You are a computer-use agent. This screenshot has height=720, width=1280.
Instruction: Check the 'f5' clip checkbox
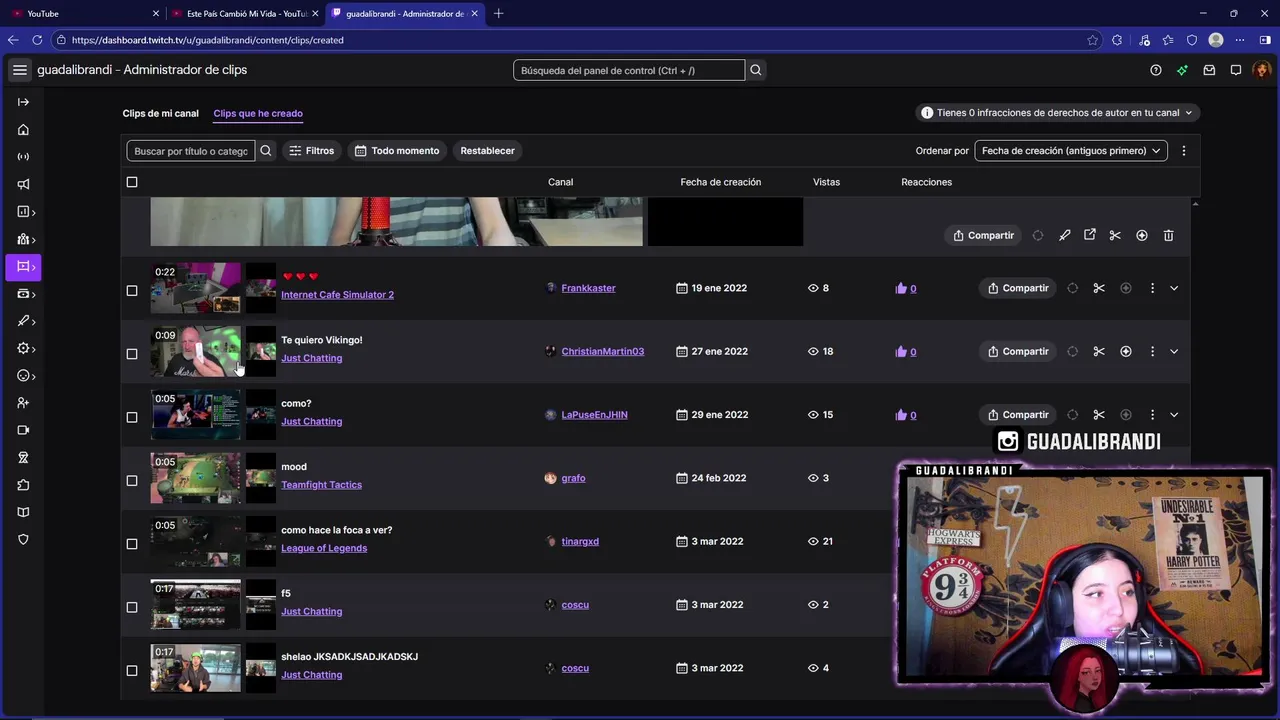click(132, 607)
